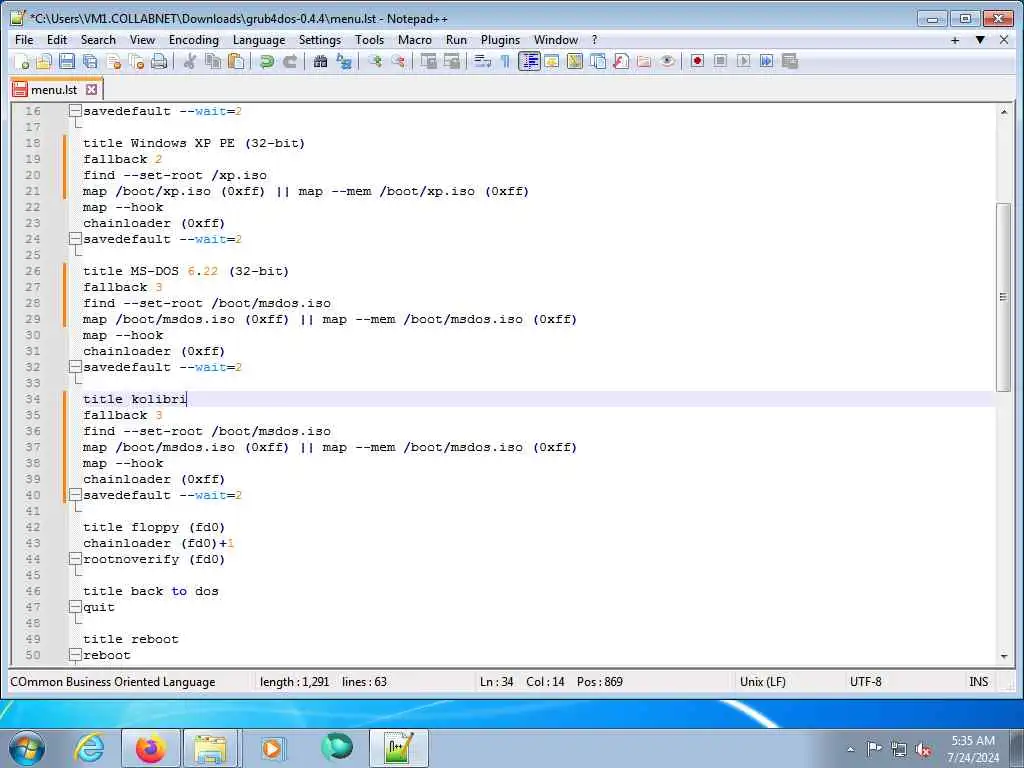Play back the recorded macro
Screen dimensions: 1024x768
tap(743, 61)
